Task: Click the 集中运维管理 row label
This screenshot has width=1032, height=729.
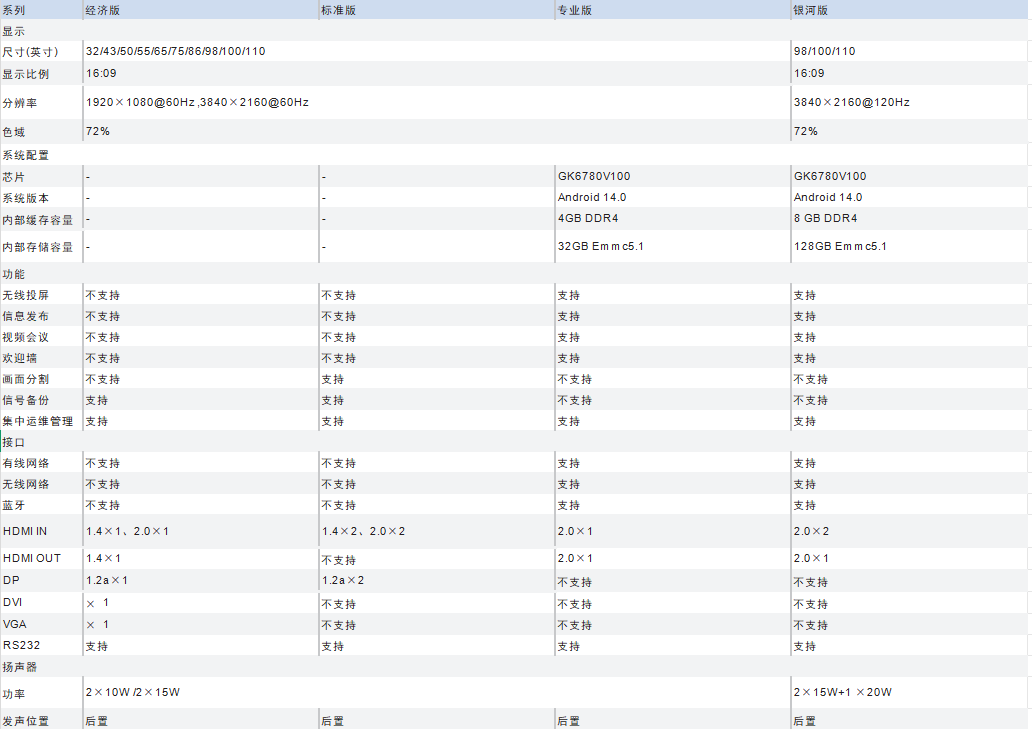Action: [x=38, y=422]
